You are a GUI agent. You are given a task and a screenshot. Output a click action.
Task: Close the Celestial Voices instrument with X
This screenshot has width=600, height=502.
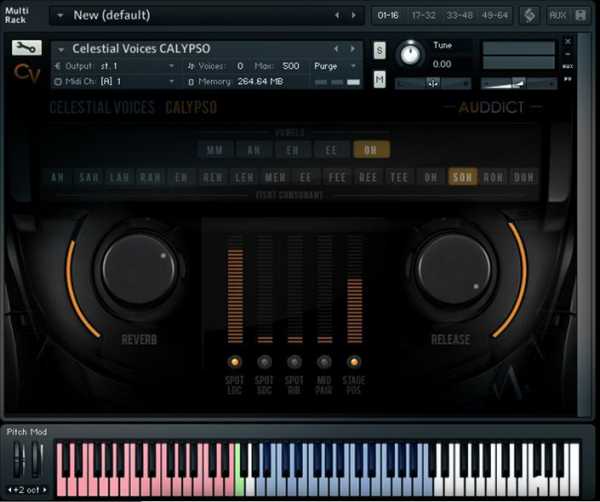(568, 41)
